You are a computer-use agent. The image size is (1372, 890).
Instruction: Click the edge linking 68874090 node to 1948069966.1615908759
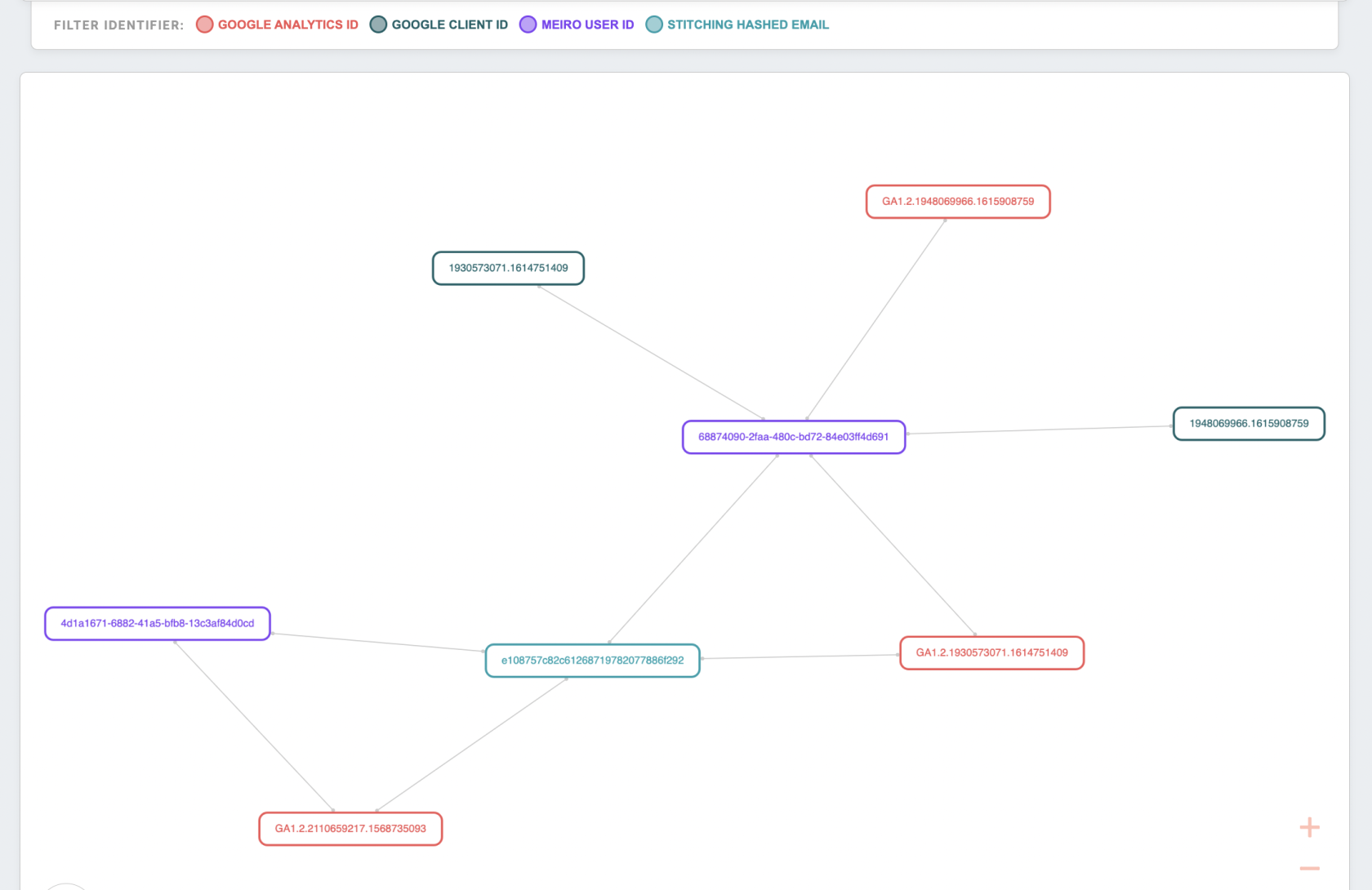click(x=1040, y=430)
